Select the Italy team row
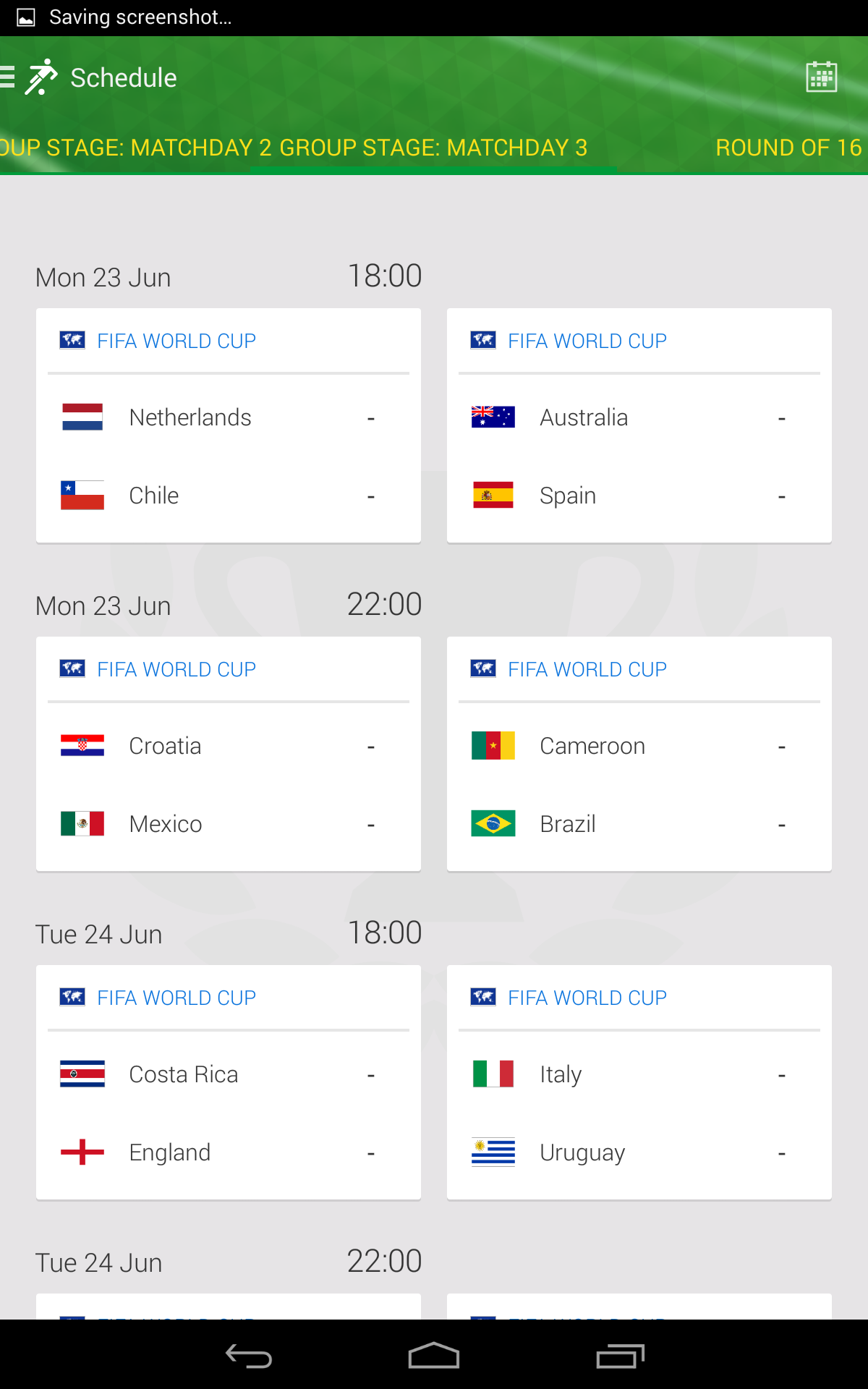The width and height of the screenshot is (868, 1389). (x=639, y=1074)
